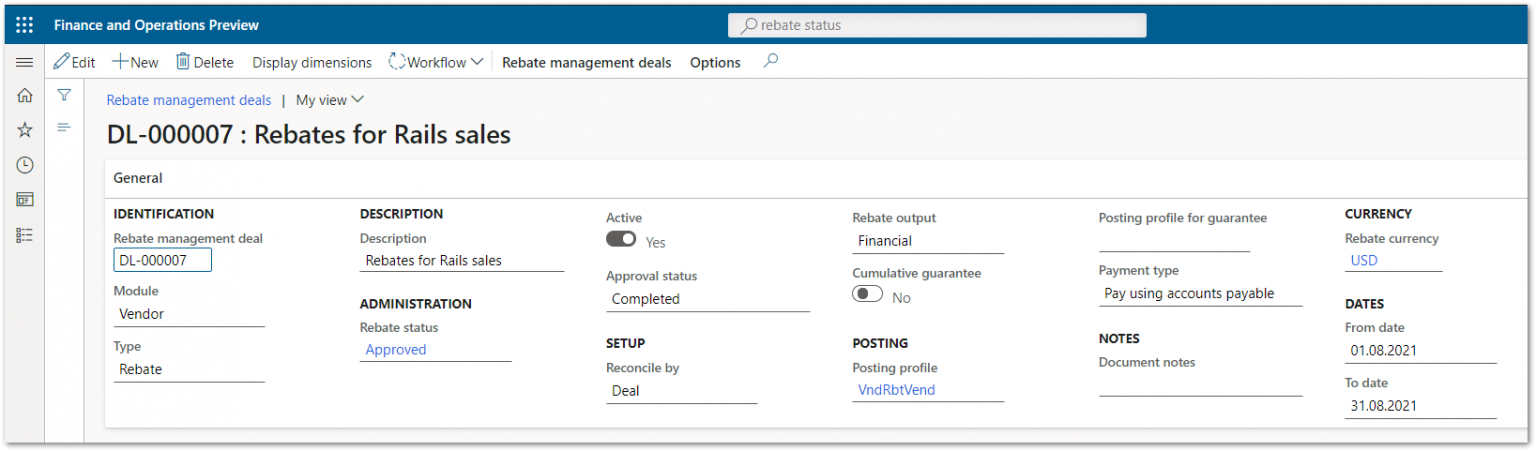Toggle the Active switch
The width and height of the screenshot is (1536, 451).
621,239
